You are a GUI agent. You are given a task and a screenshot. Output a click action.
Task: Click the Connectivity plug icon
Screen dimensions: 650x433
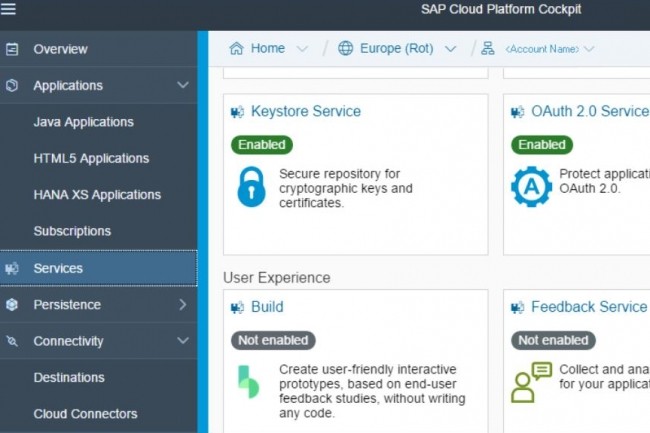(x=12, y=341)
